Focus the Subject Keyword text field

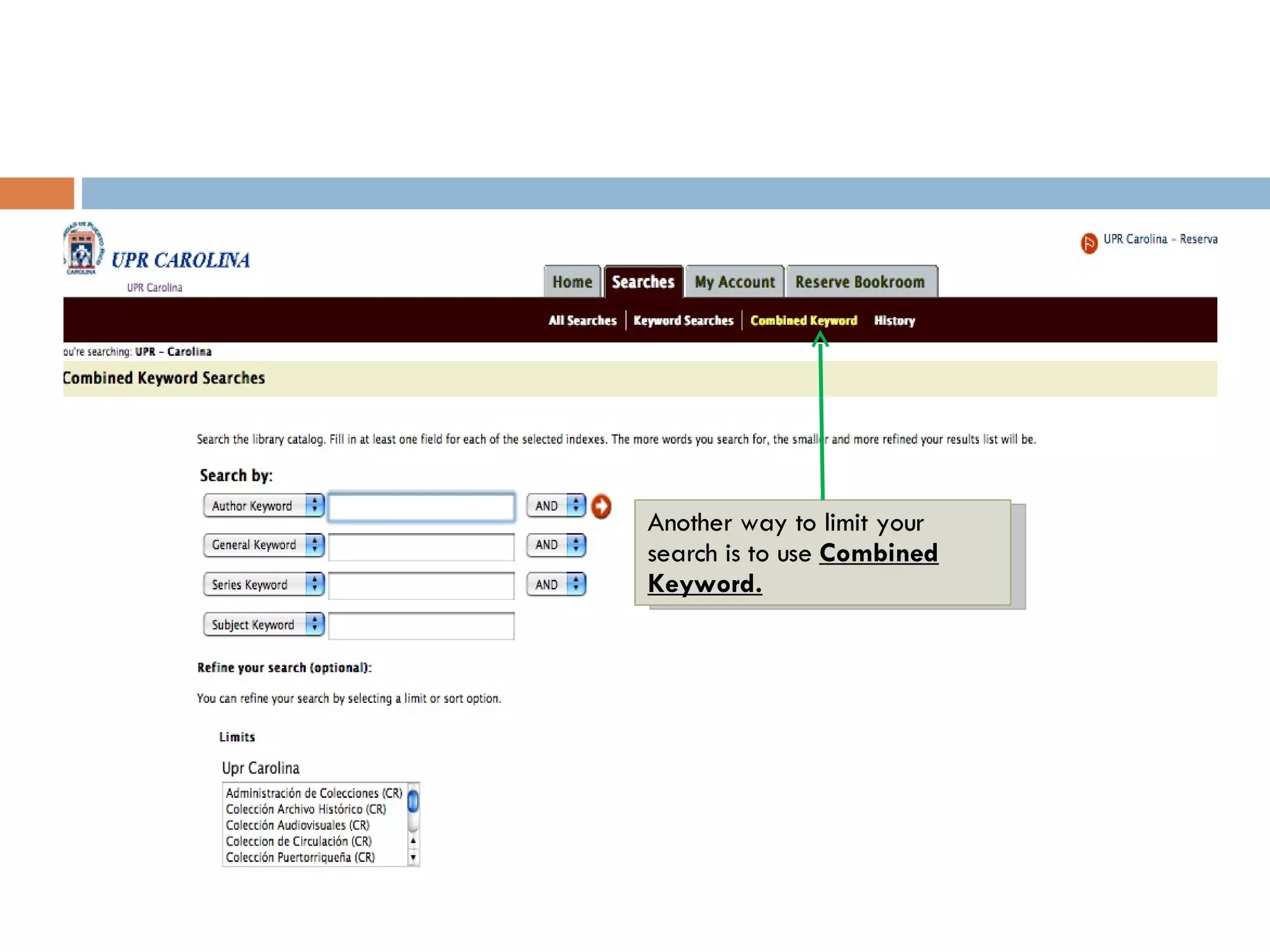tap(421, 626)
